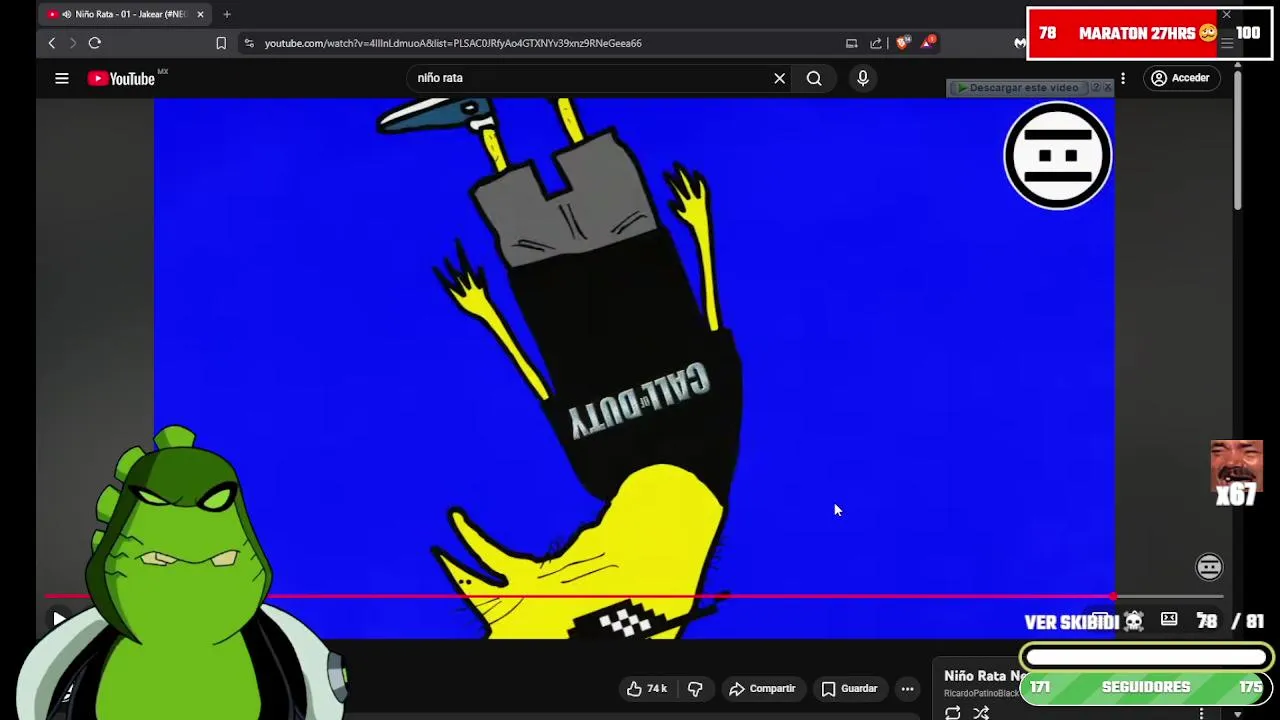The height and width of the screenshot is (720, 1280).
Task: Close the Niño Rata browser tab
Action: click(200, 14)
